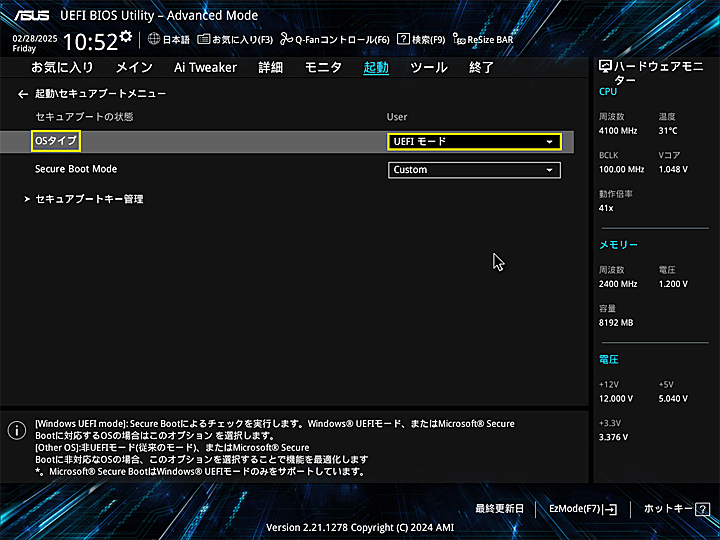Click the OSタイプ label
The height and width of the screenshot is (540, 720).
point(56,141)
